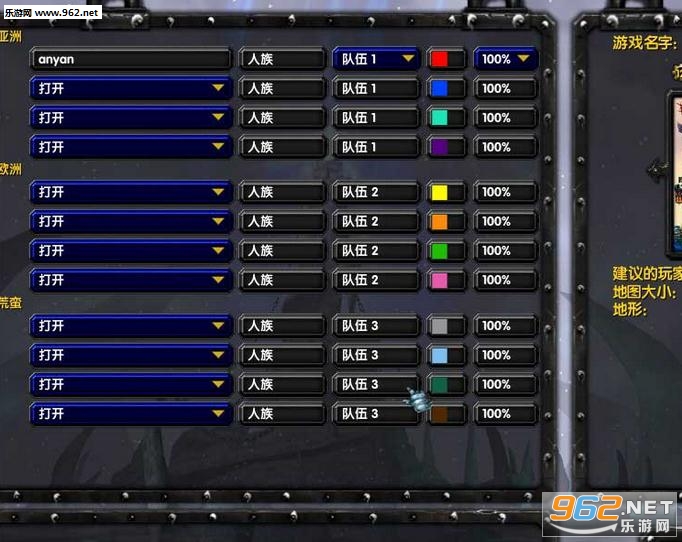This screenshot has width=682, height=542.
Task: Click the 人族 race box beside the brown swatch
Action: pyautogui.click(x=282, y=413)
